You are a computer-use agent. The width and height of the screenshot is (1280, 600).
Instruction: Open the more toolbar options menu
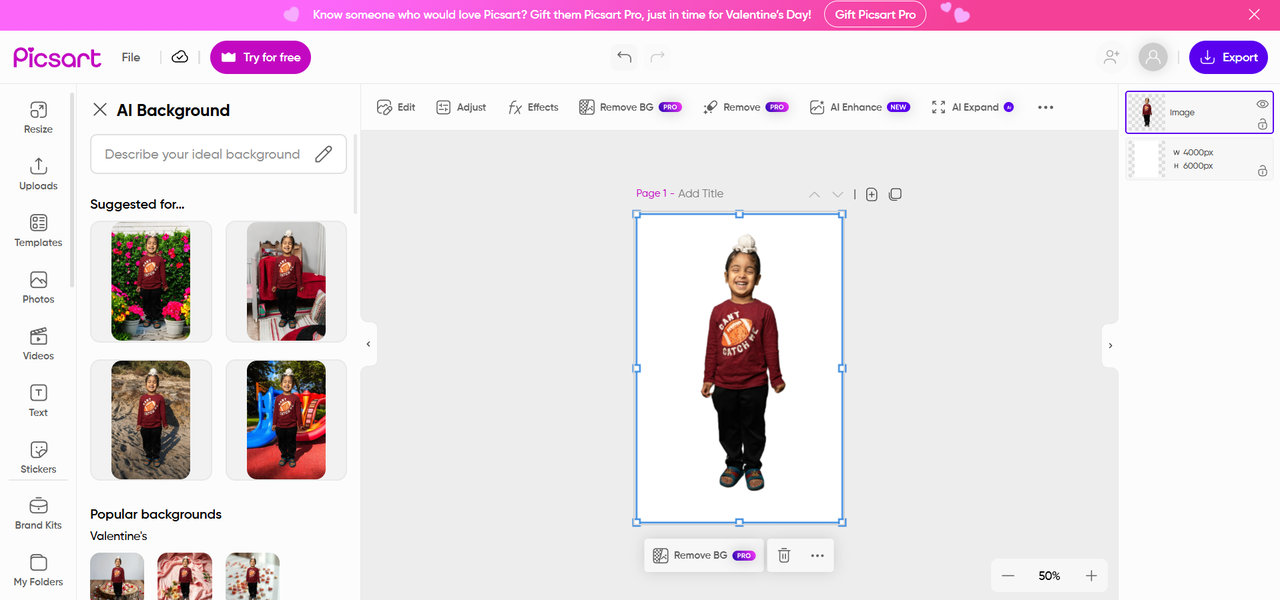click(1045, 107)
